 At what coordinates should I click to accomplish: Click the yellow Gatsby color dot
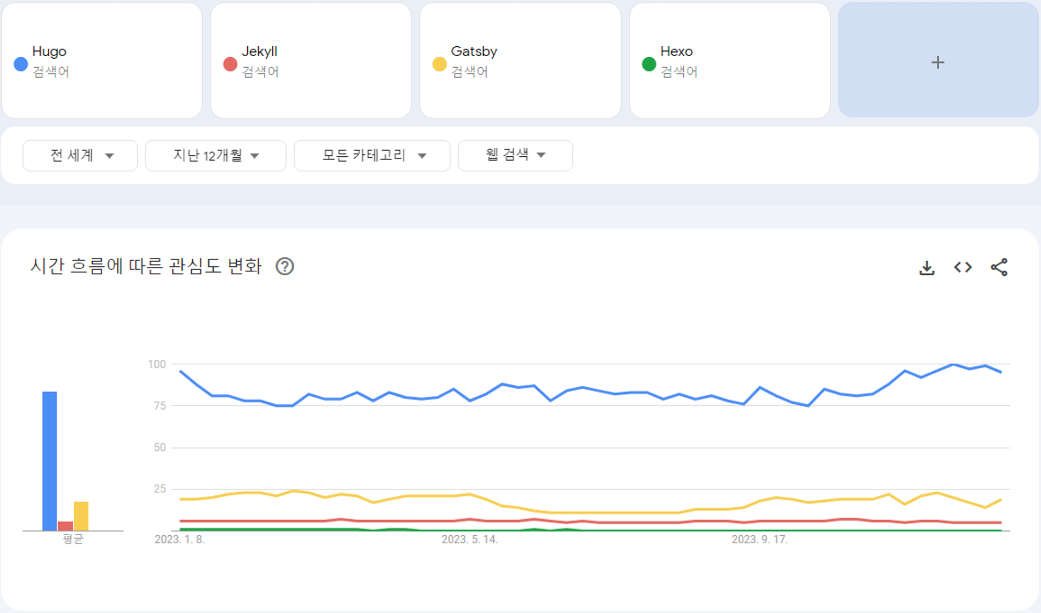(439, 64)
